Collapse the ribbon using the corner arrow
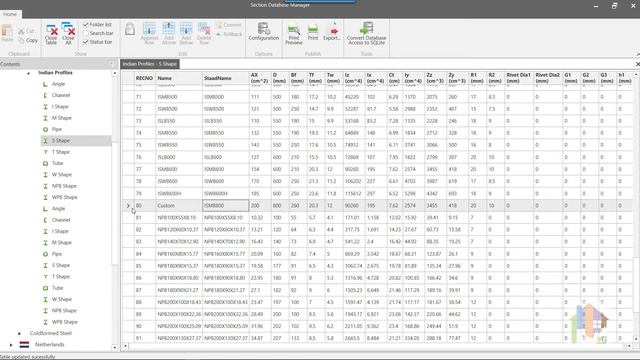The width and height of the screenshot is (640, 360). [x=638, y=54]
